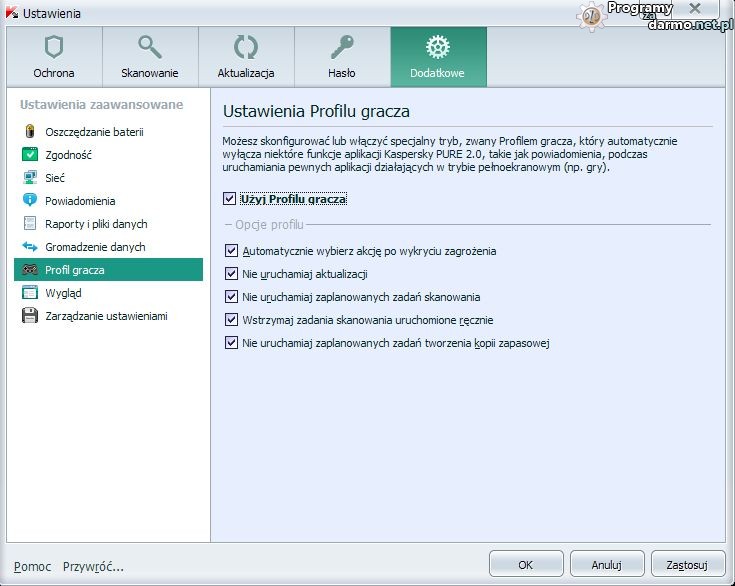Click the Zastosuj button
The height and width of the screenshot is (586, 735).
pos(688,564)
